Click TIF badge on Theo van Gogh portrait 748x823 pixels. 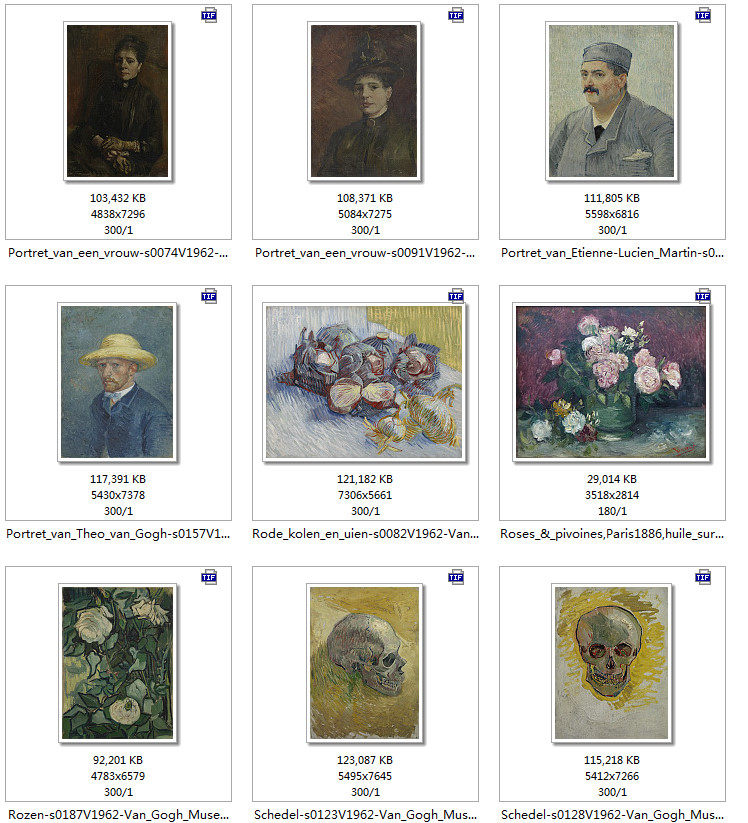click(209, 296)
